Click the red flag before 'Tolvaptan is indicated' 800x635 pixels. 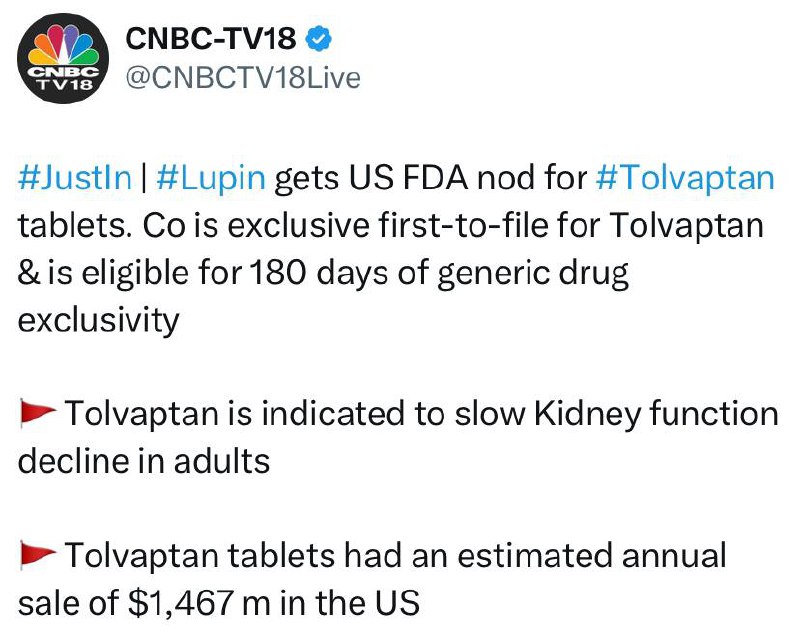(x=38, y=413)
